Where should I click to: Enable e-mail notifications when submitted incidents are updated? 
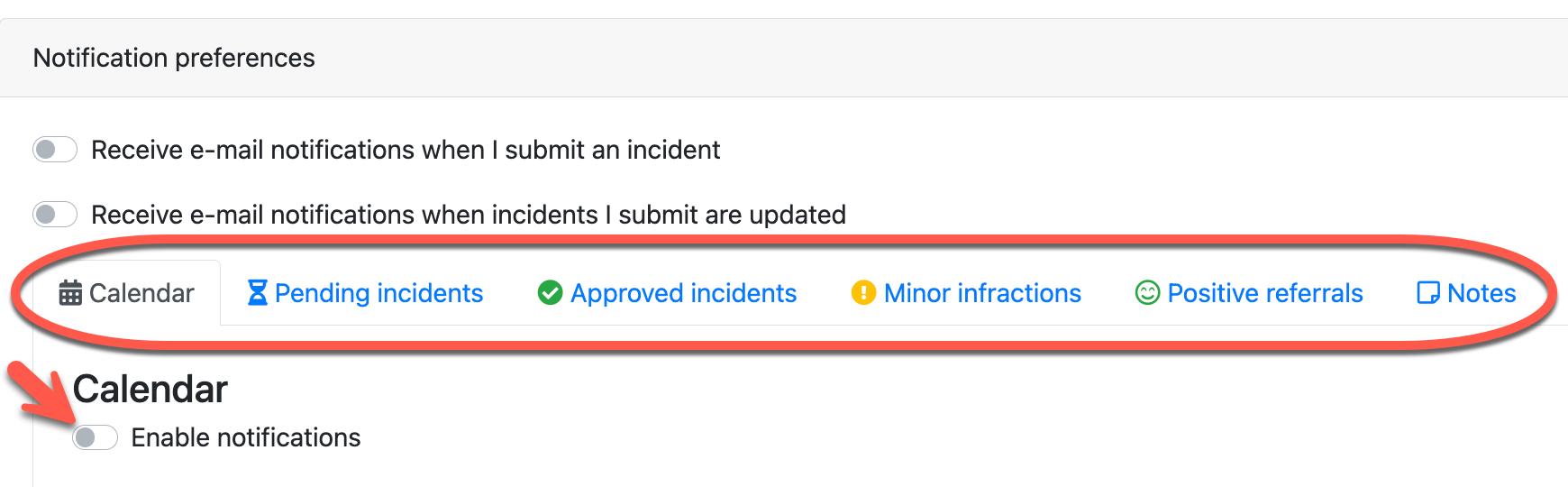pyautogui.click(x=55, y=215)
